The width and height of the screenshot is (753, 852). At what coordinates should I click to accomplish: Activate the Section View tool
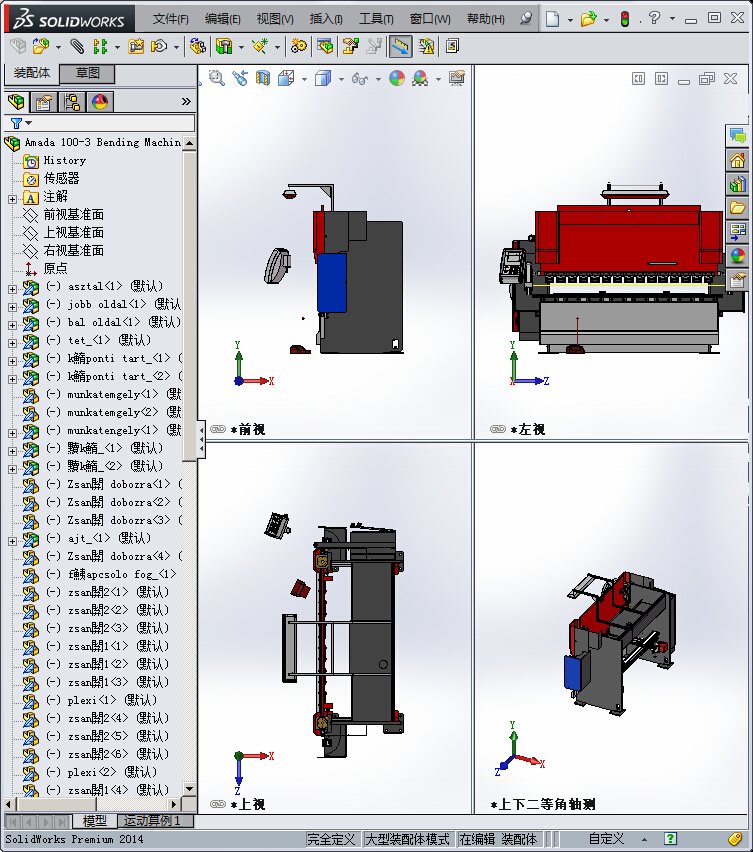[263, 78]
